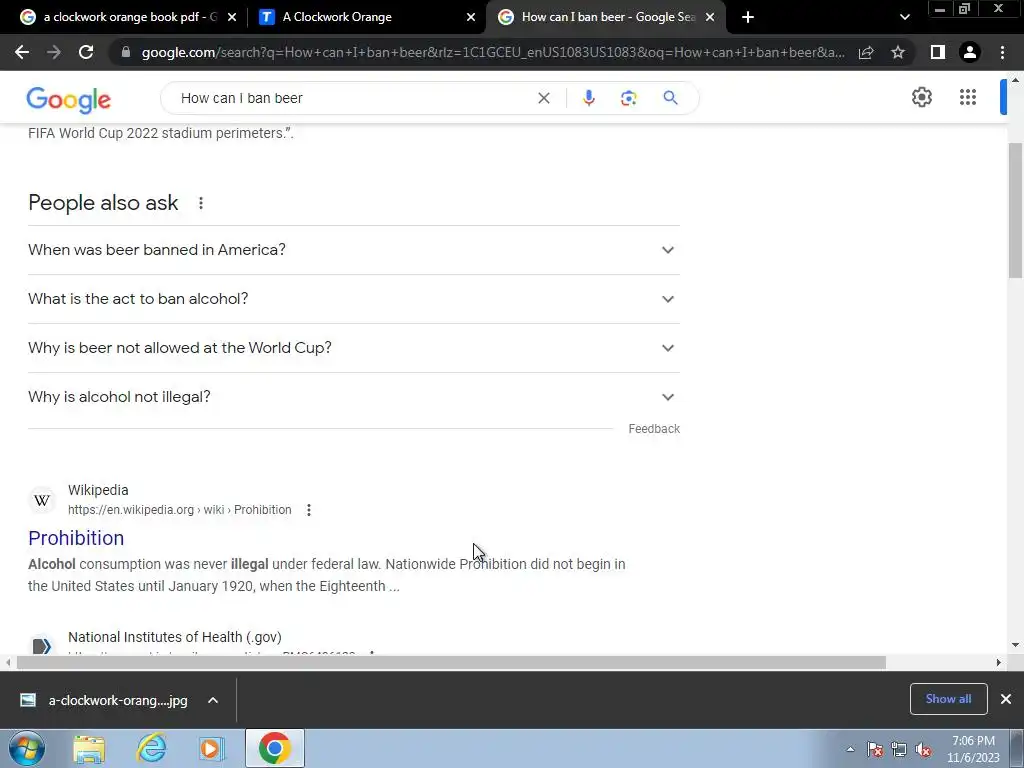
Task: Open the Wikipedia result's more options
Action: click(x=309, y=510)
